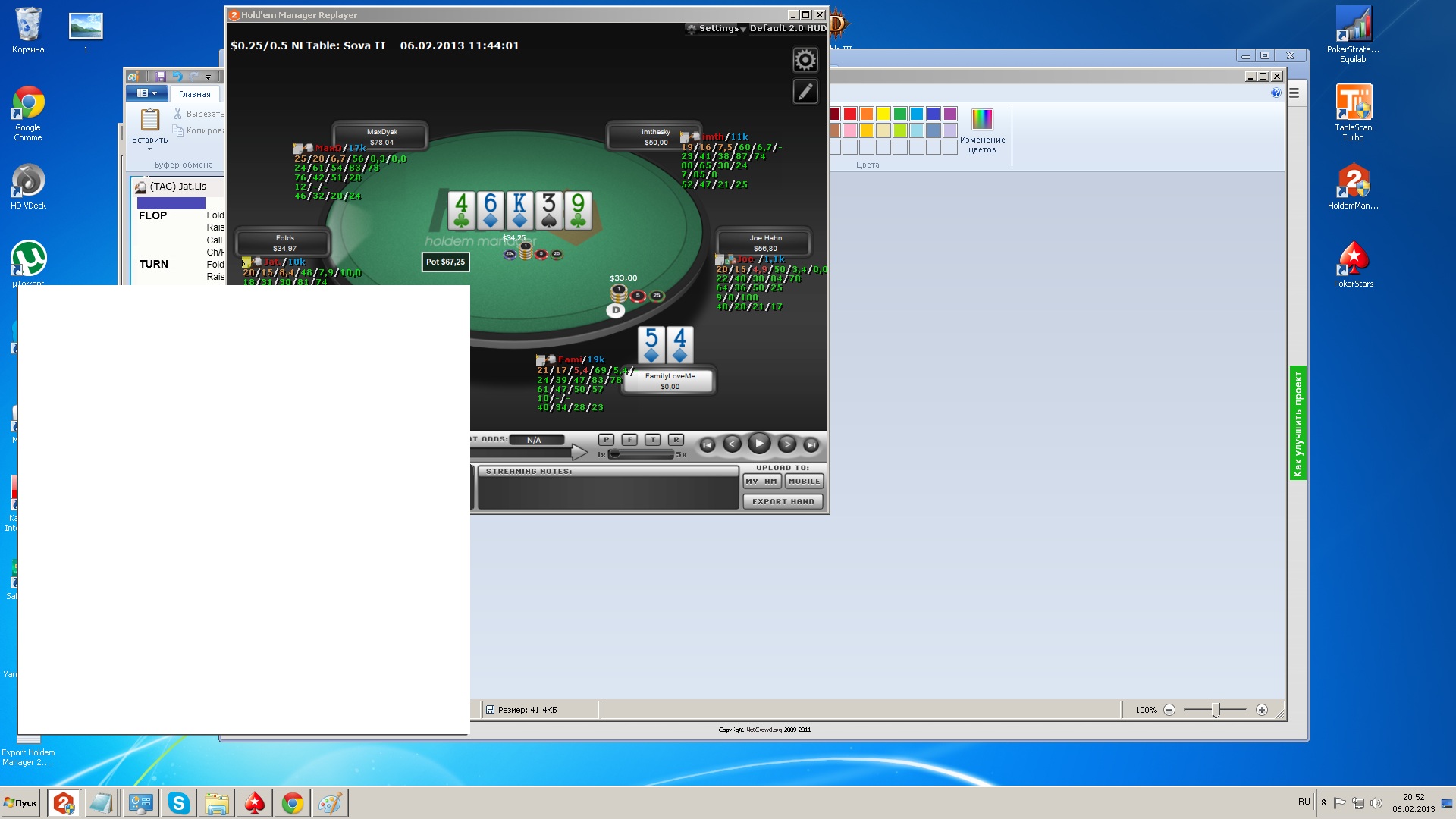
Task: Click the king of diamonds board card
Action: pyautogui.click(x=519, y=210)
